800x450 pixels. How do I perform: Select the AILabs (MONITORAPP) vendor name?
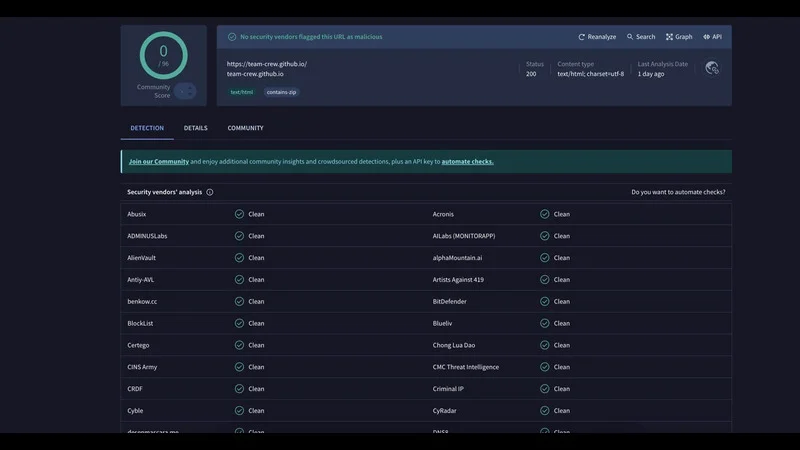(464, 236)
